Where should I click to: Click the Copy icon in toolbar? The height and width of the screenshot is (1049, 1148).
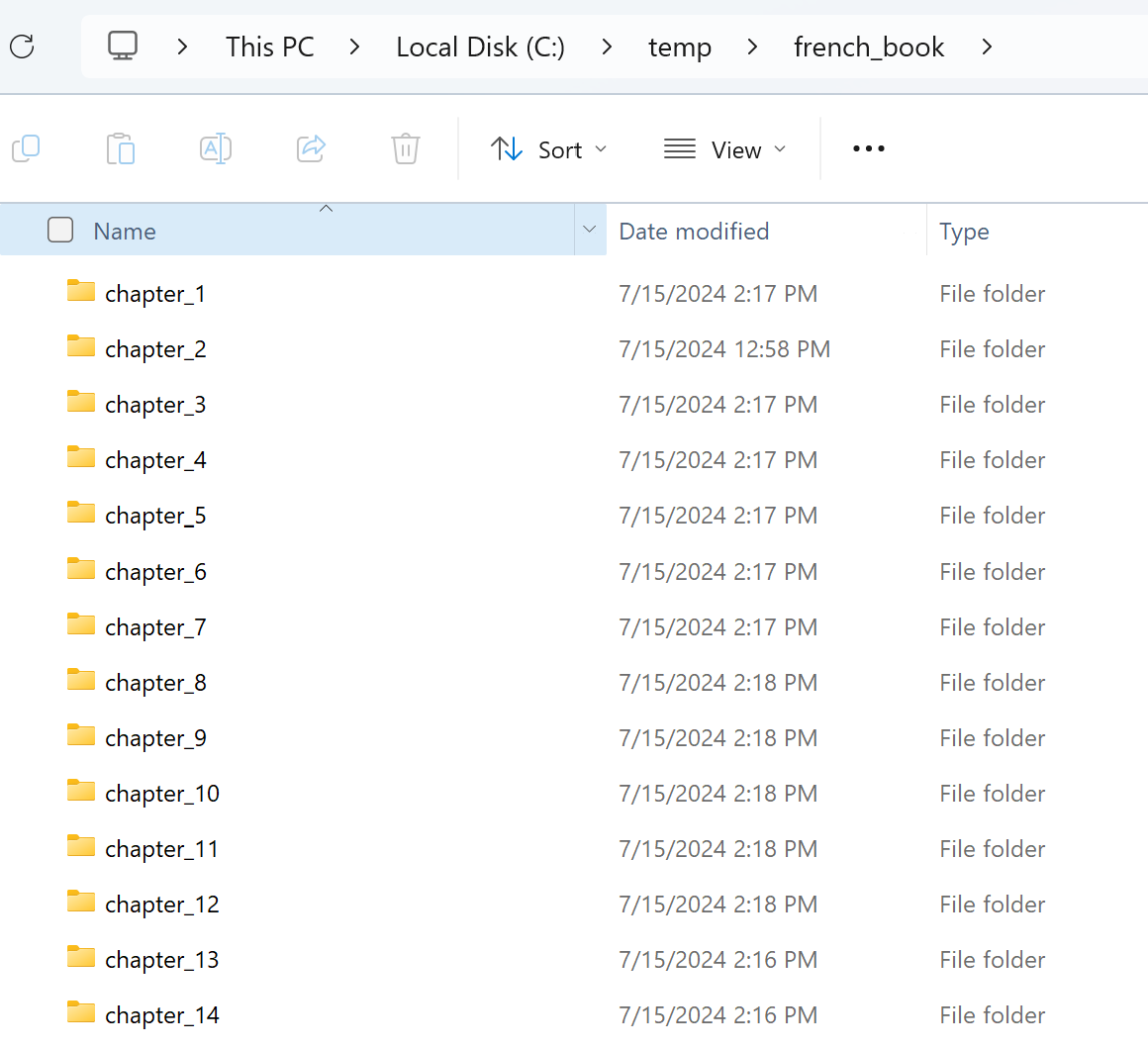(27, 148)
